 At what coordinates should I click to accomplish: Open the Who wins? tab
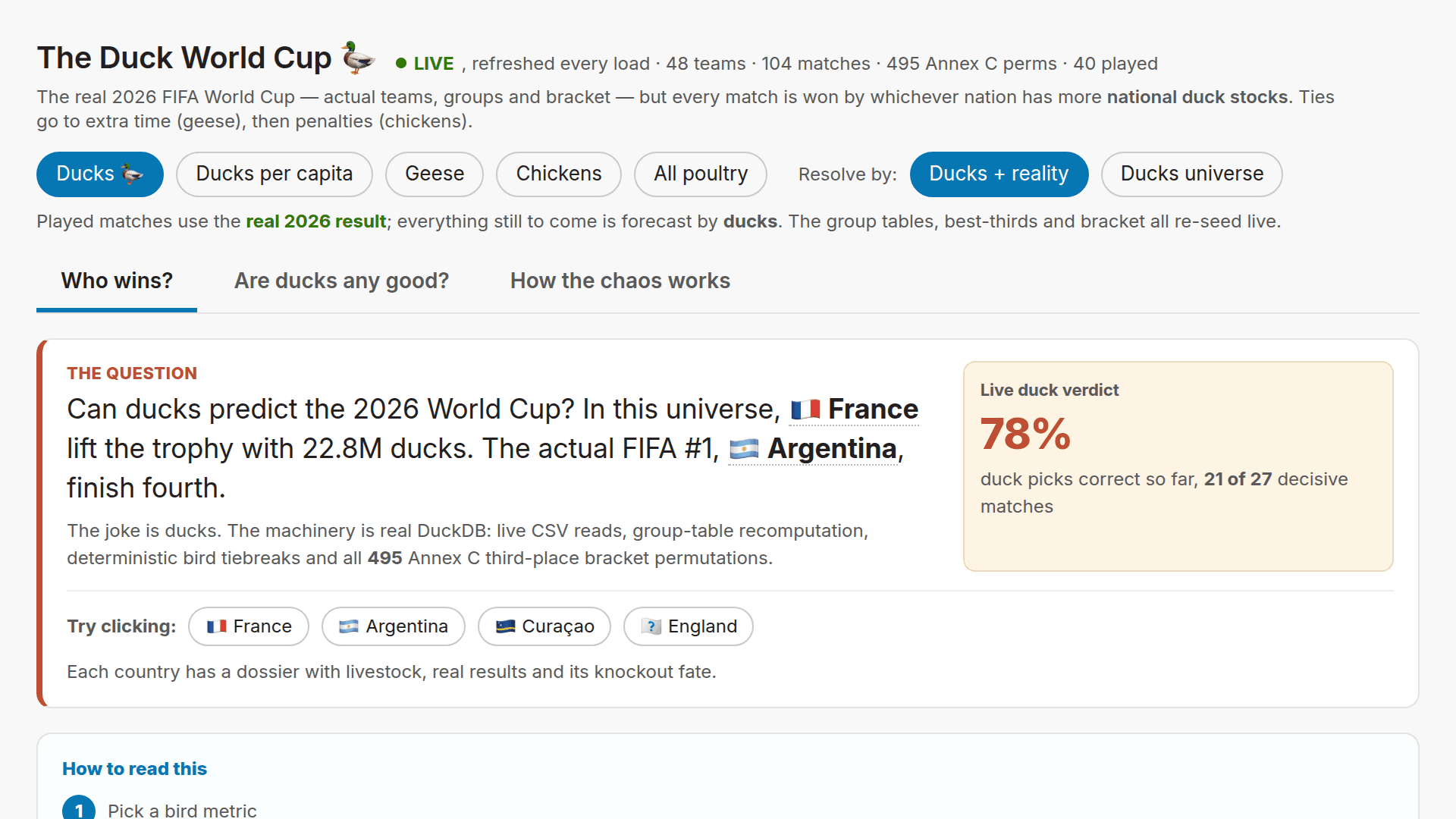coord(117,281)
